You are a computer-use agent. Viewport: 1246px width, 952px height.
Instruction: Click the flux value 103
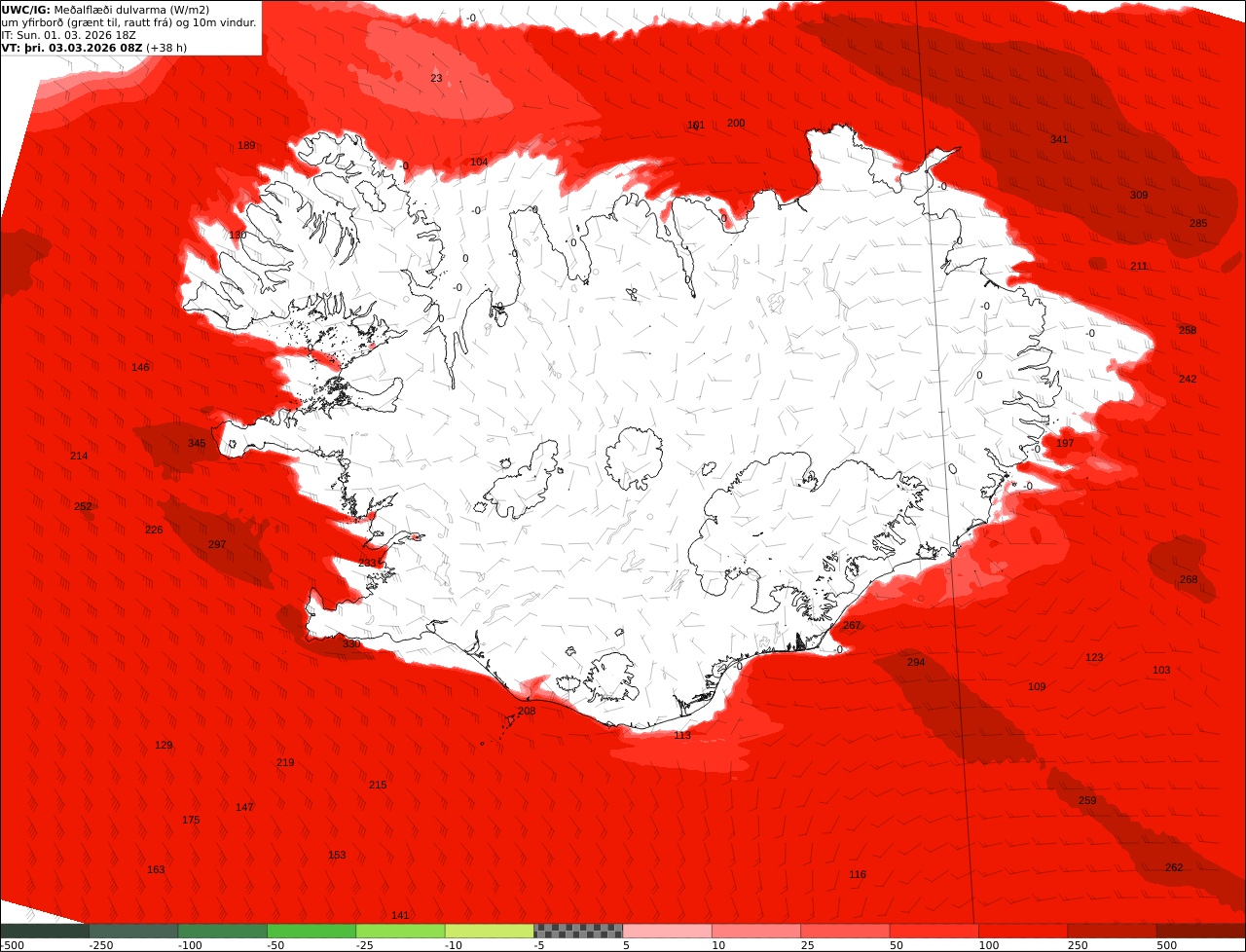(1161, 670)
